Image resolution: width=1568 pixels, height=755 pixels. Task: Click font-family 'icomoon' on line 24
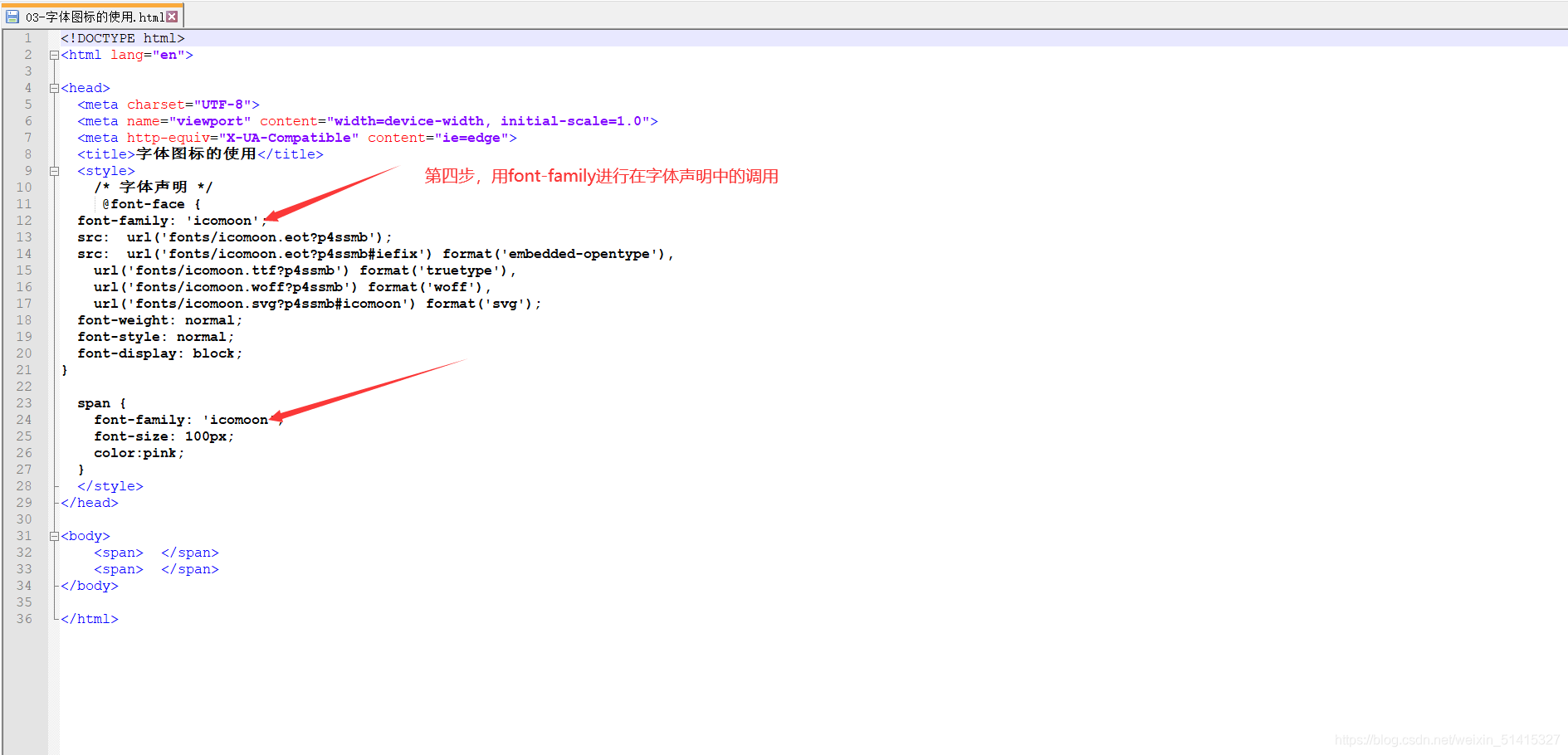point(189,420)
